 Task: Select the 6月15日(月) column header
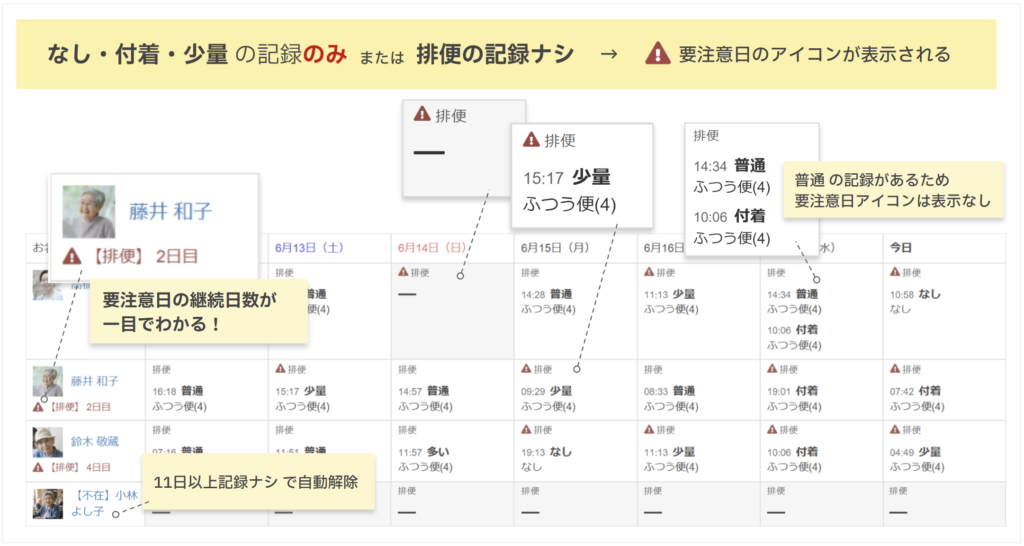[555, 248]
